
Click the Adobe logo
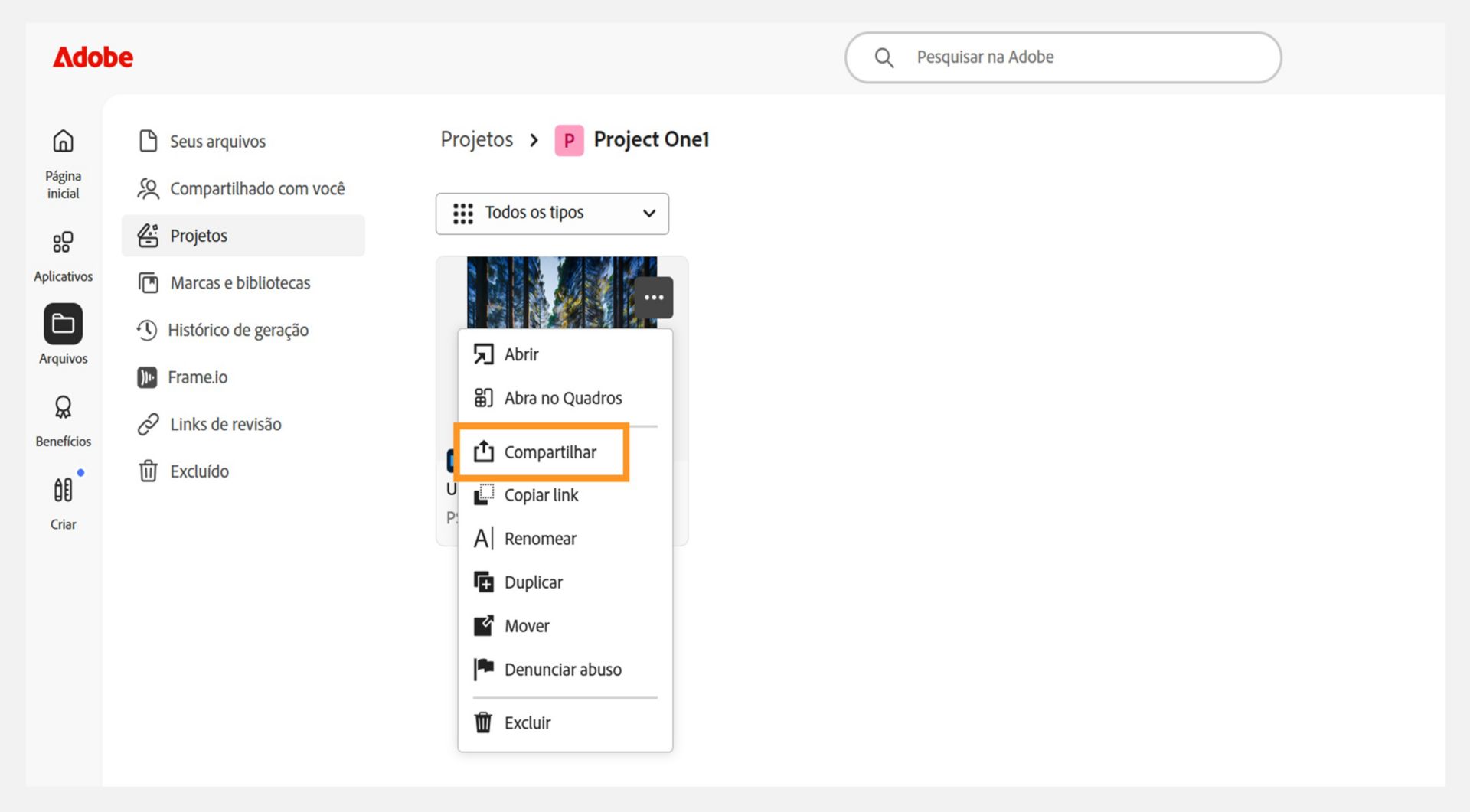pos(93,57)
